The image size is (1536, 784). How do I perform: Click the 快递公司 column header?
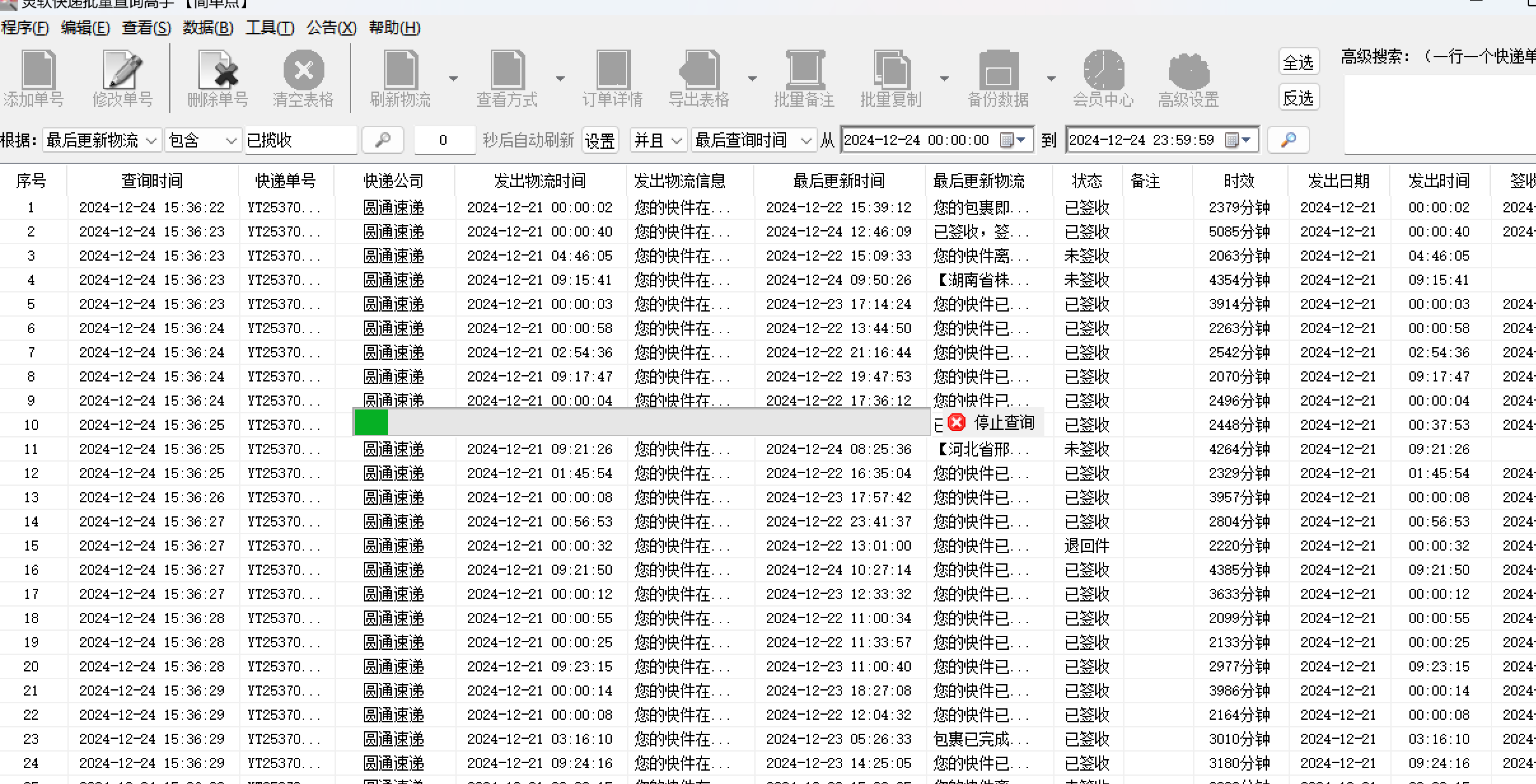coord(394,181)
